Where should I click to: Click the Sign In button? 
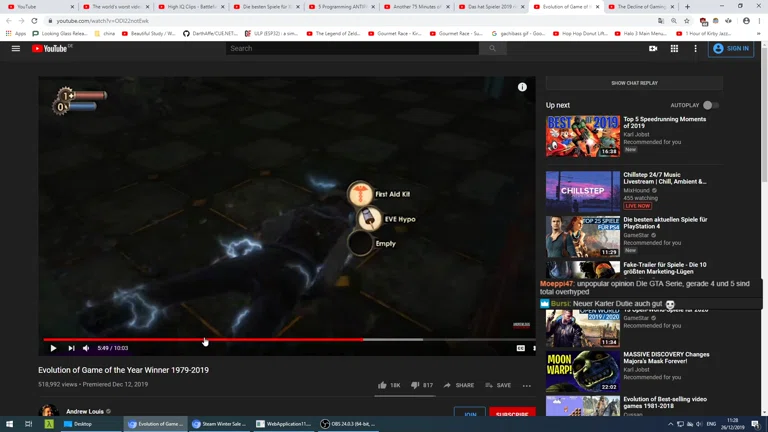731,48
